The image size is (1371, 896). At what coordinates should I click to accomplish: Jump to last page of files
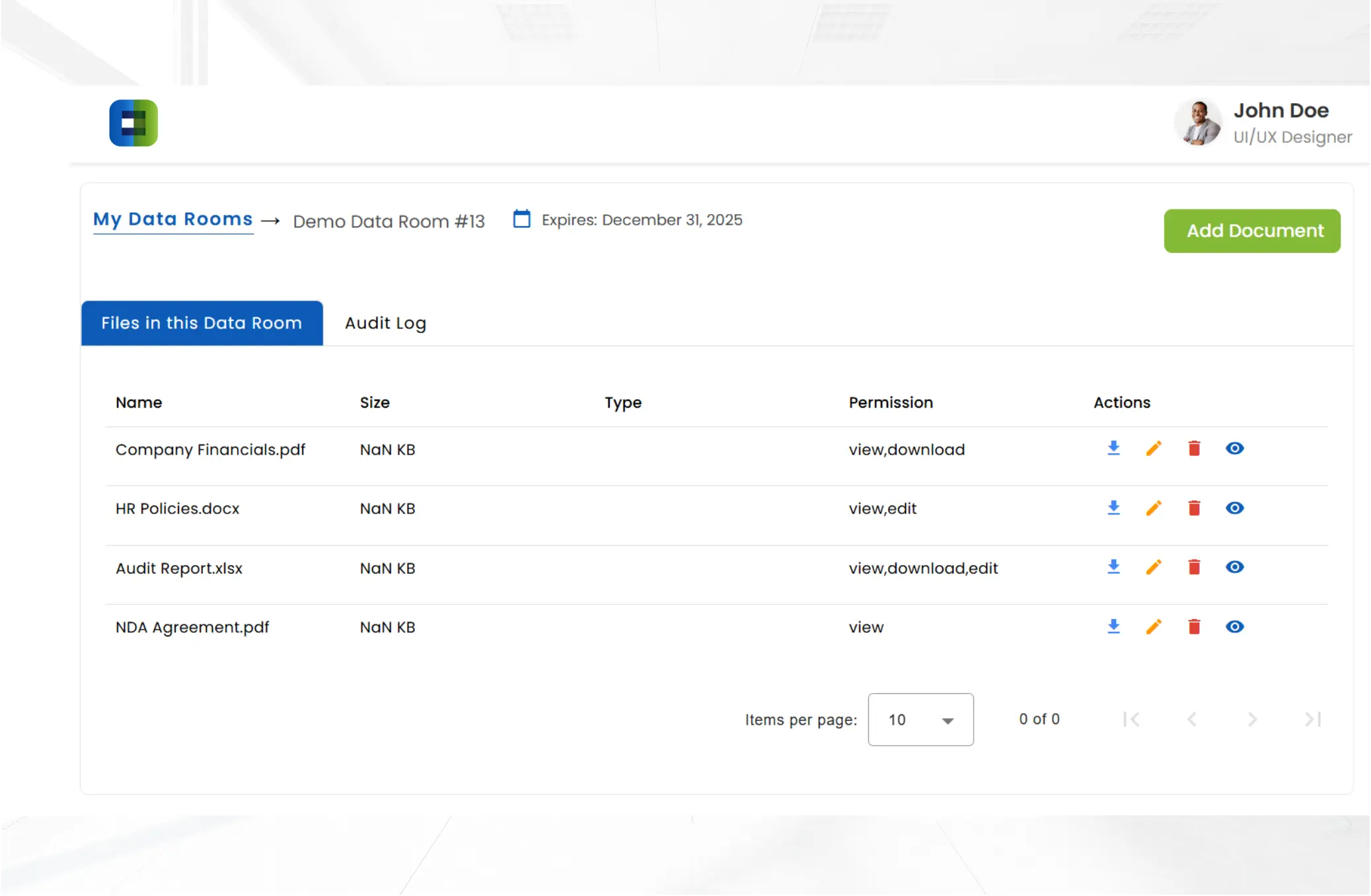[x=1313, y=719]
